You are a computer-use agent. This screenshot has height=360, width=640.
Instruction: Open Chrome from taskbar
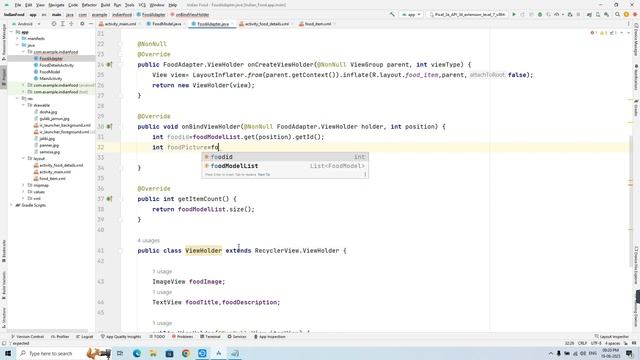(x=186, y=353)
